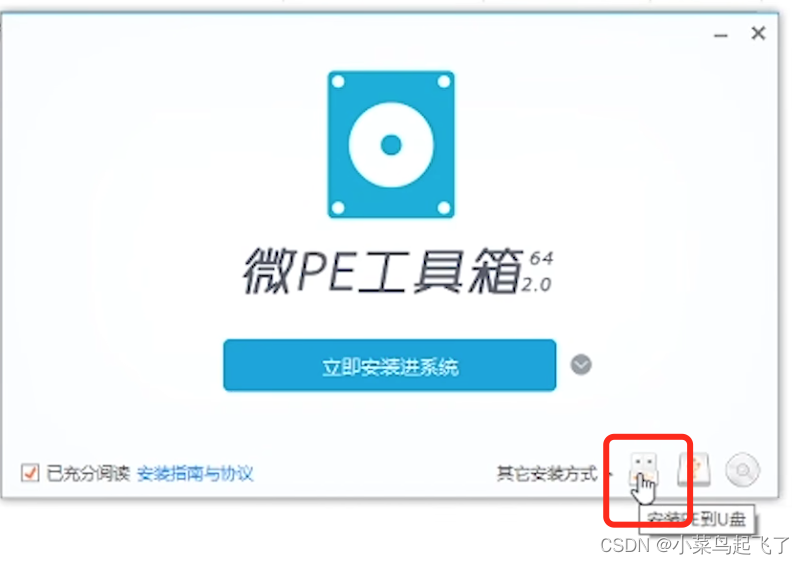Toggle the 已充分阅读 checkbox
The width and height of the screenshot is (804, 564).
pyautogui.click(x=30, y=472)
